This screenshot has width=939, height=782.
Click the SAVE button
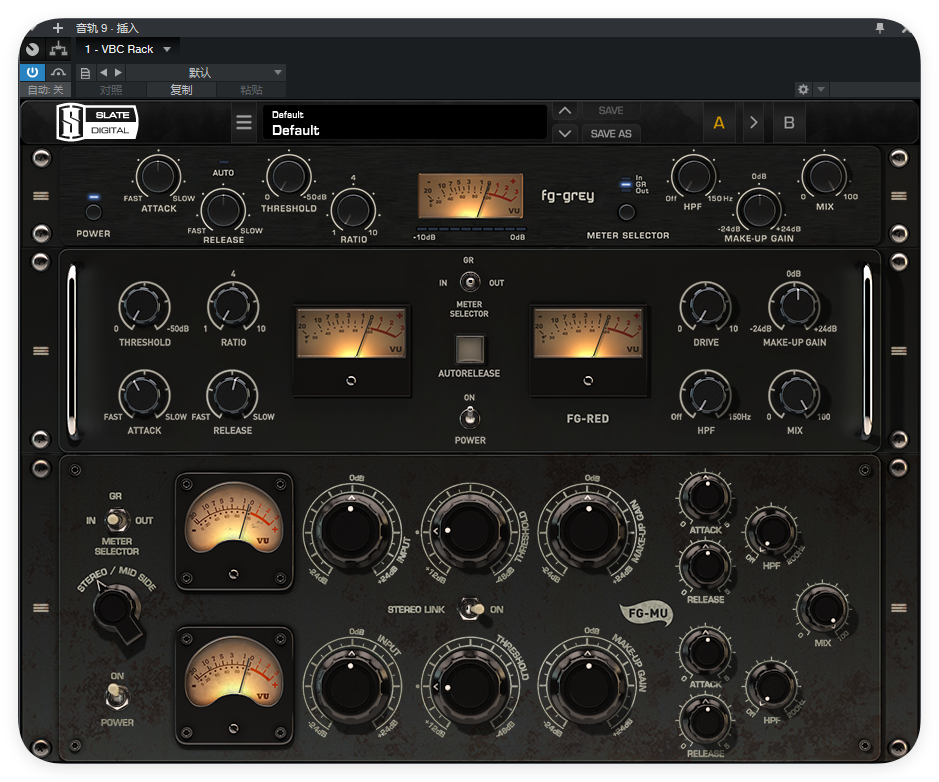(611, 111)
